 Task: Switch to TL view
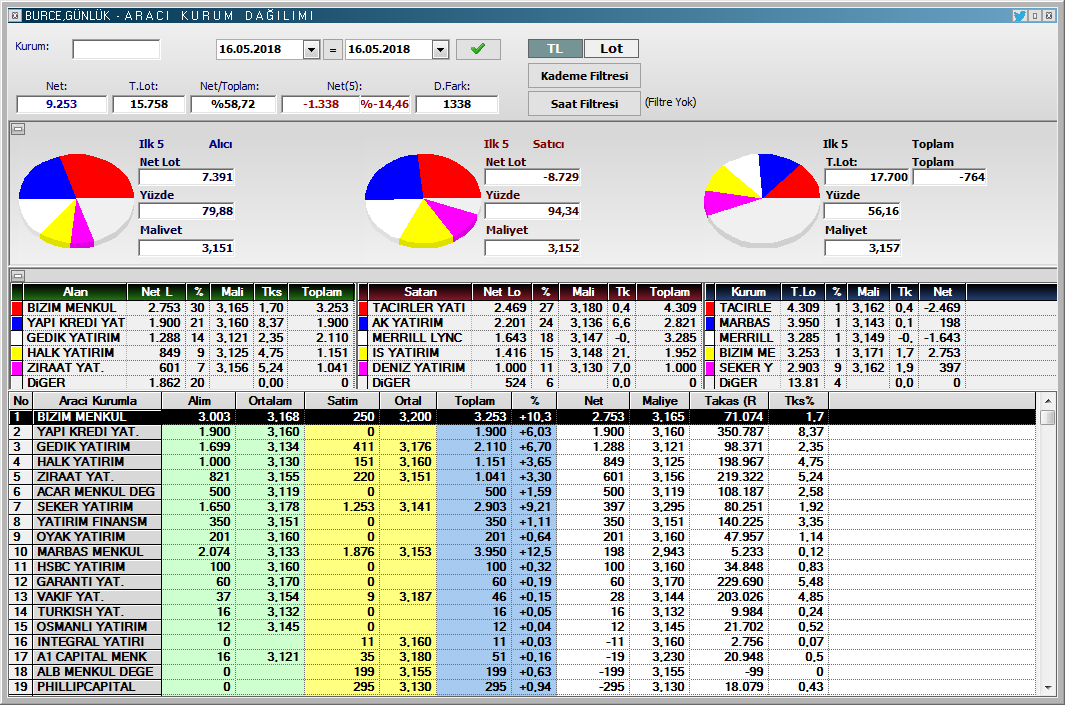click(555, 49)
